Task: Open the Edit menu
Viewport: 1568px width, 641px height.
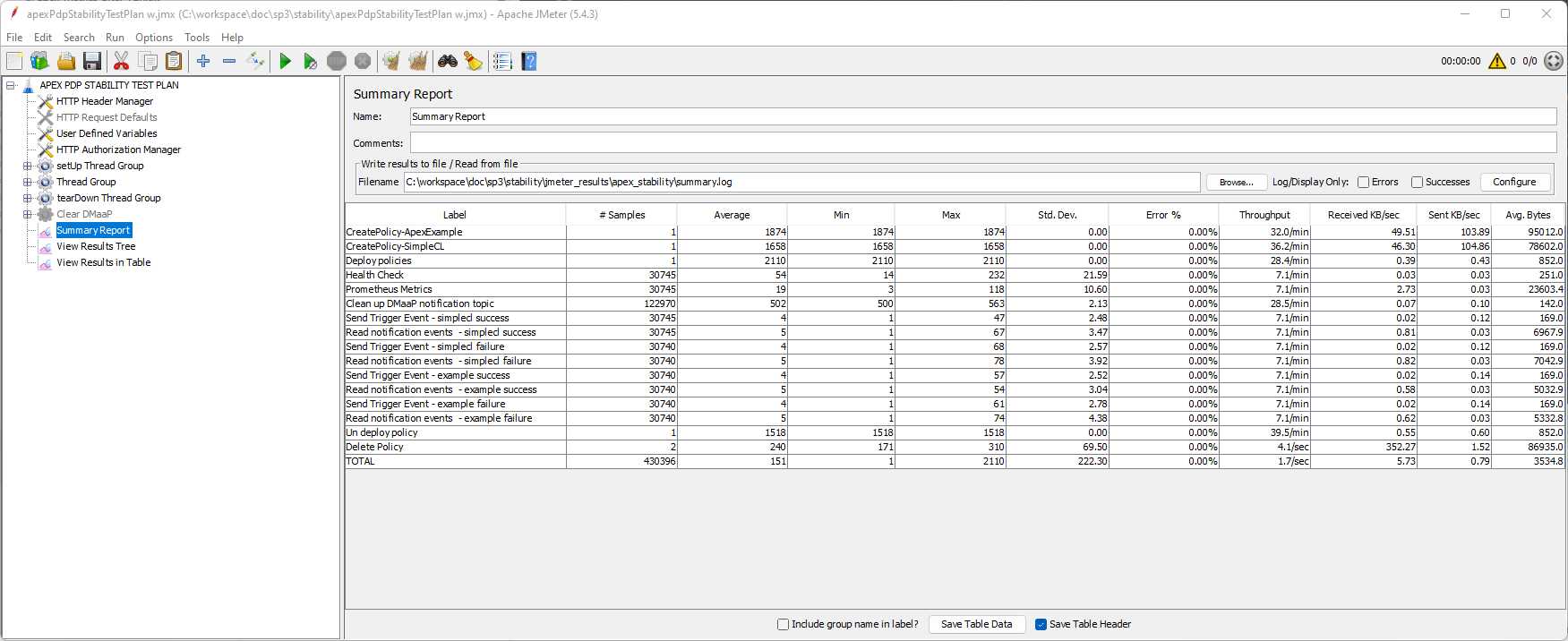Action: (43, 38)
